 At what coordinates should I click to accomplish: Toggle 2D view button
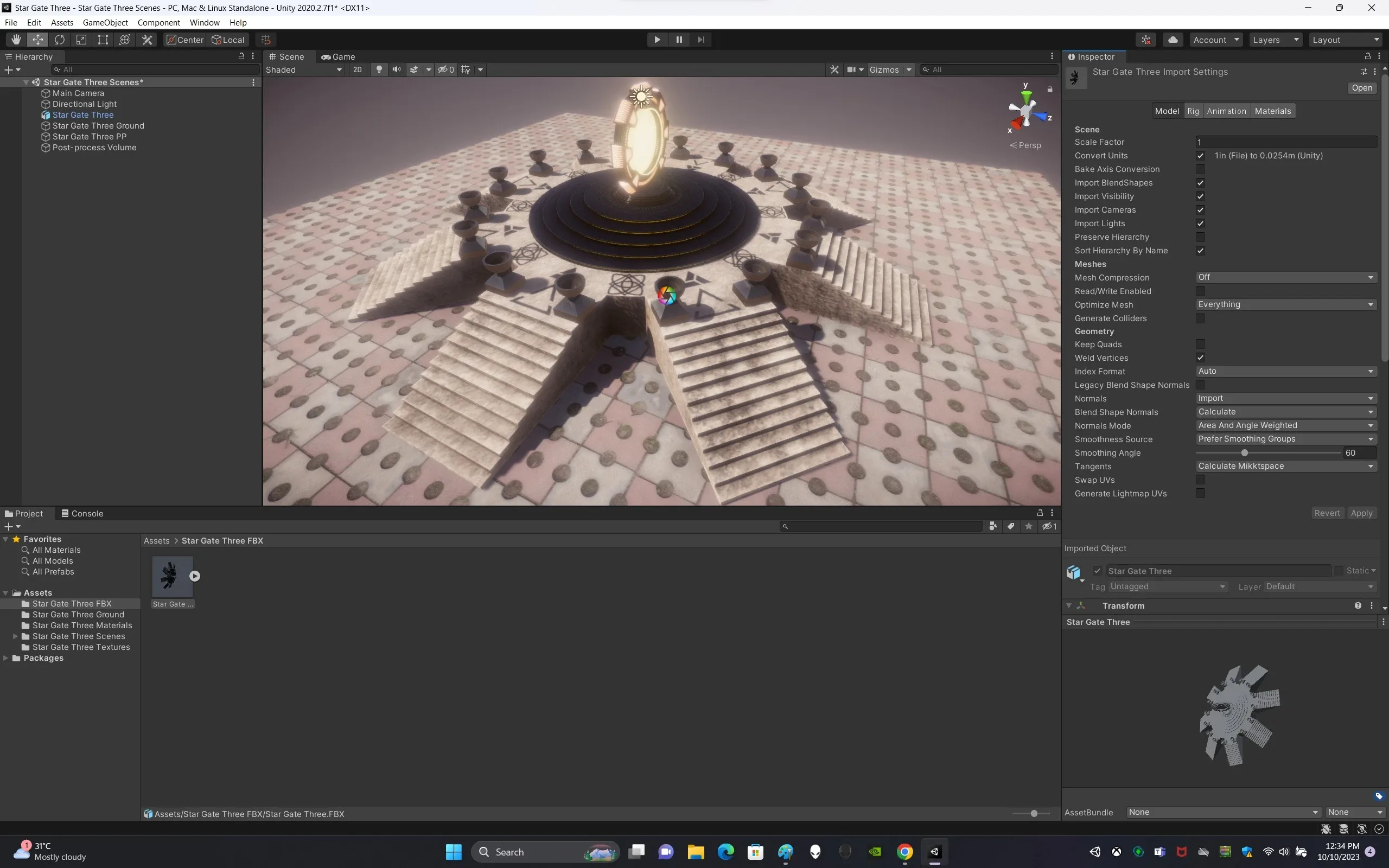coord(358,69)
